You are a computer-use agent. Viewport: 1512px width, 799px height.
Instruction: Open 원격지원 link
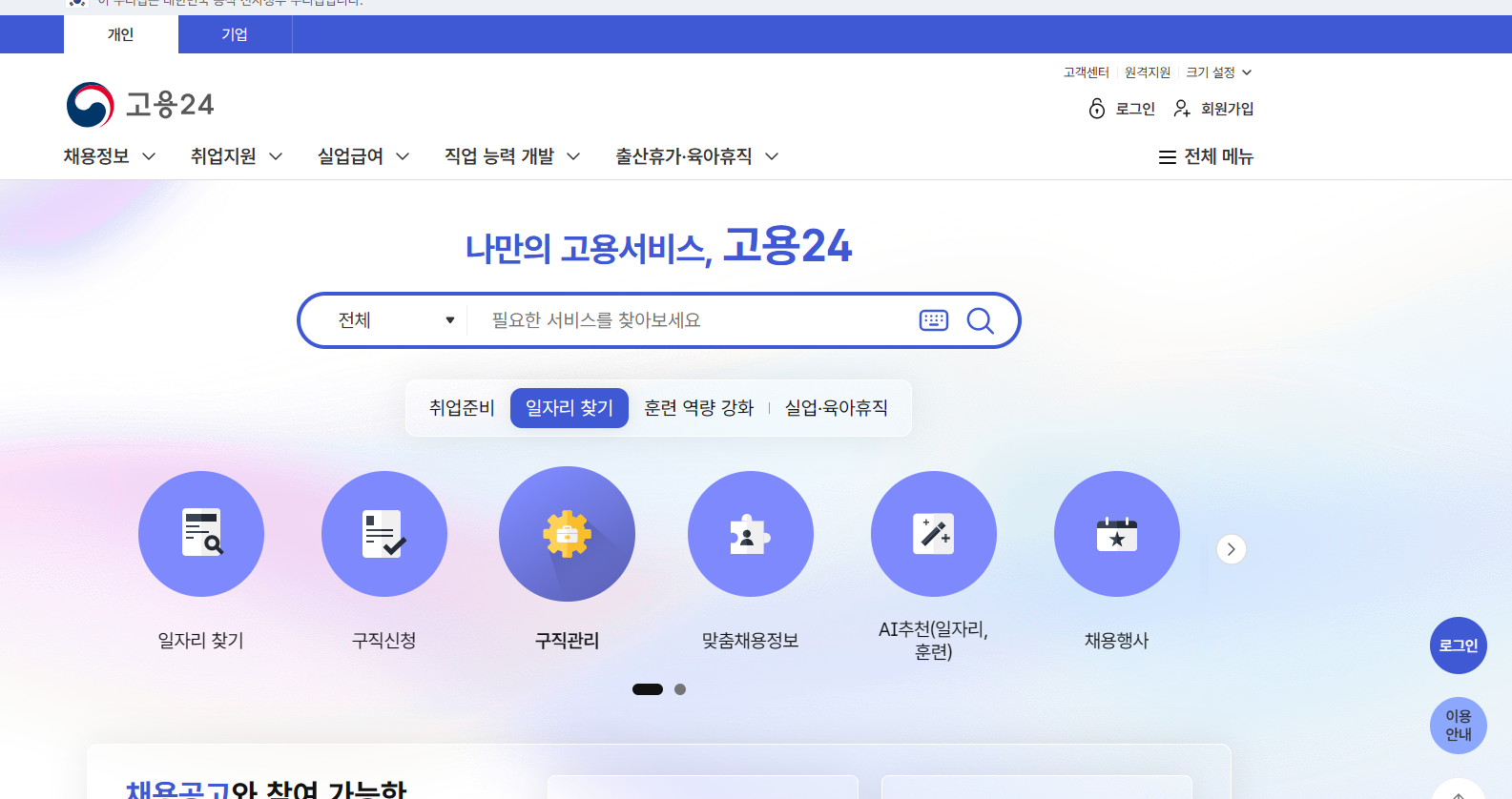click(1148, 72)
